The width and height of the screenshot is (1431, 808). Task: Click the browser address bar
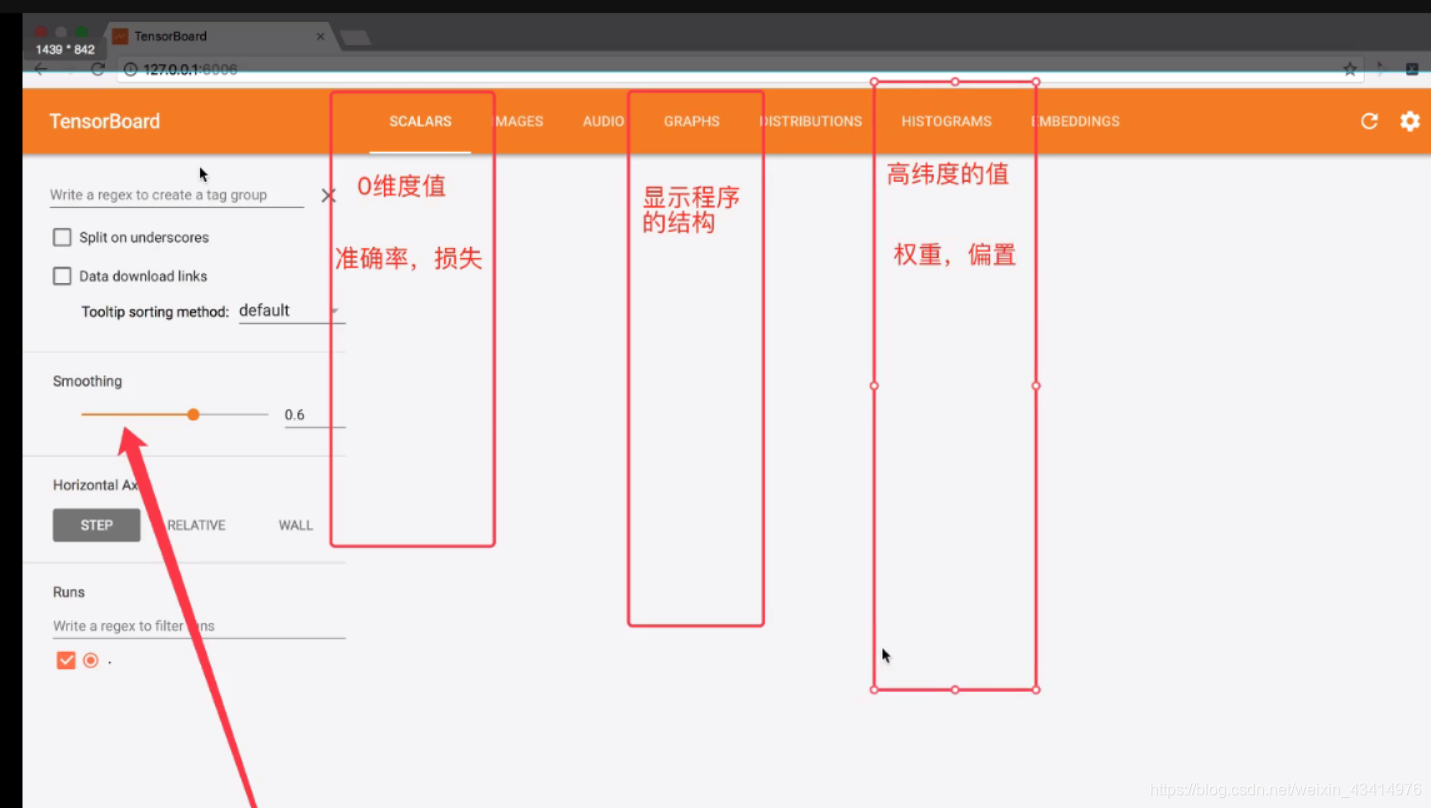(x=740, y=69)
